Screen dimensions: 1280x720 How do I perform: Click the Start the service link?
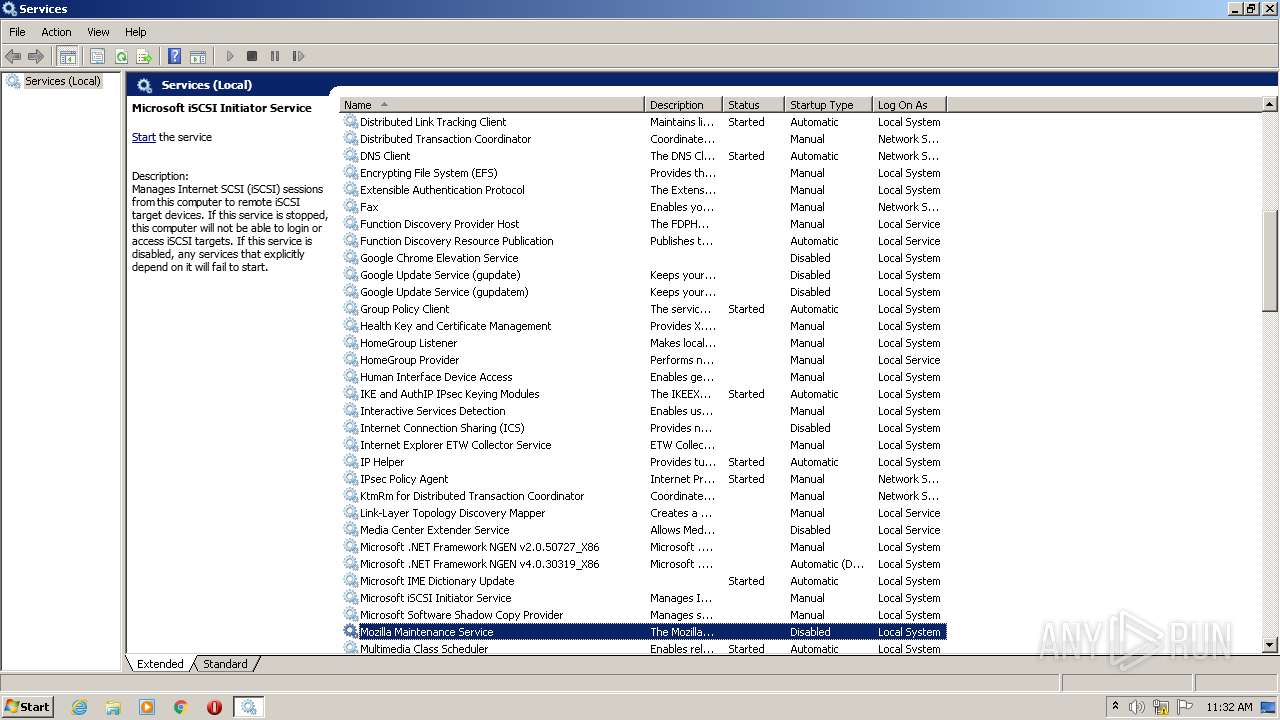pyautogui.click(x=144, y=137)
